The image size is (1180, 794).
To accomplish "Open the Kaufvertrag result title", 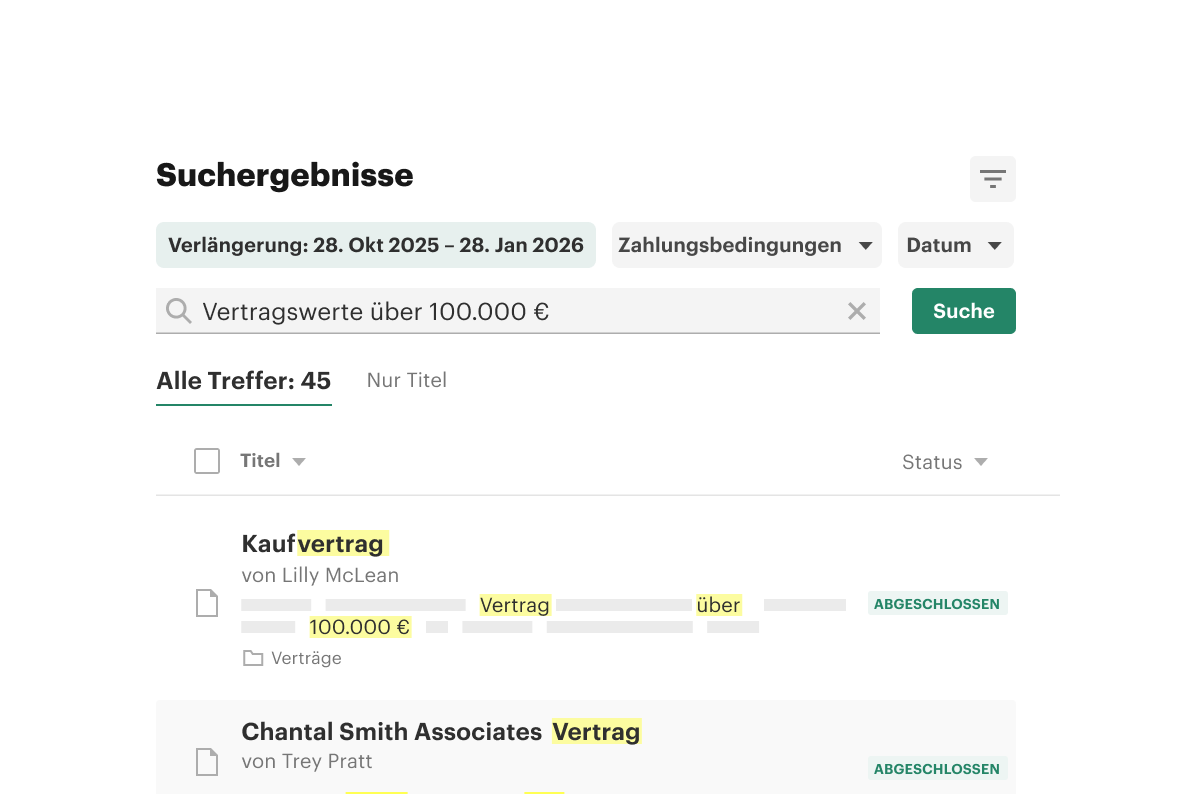I will pyautogui.click(x=313, y=543).
